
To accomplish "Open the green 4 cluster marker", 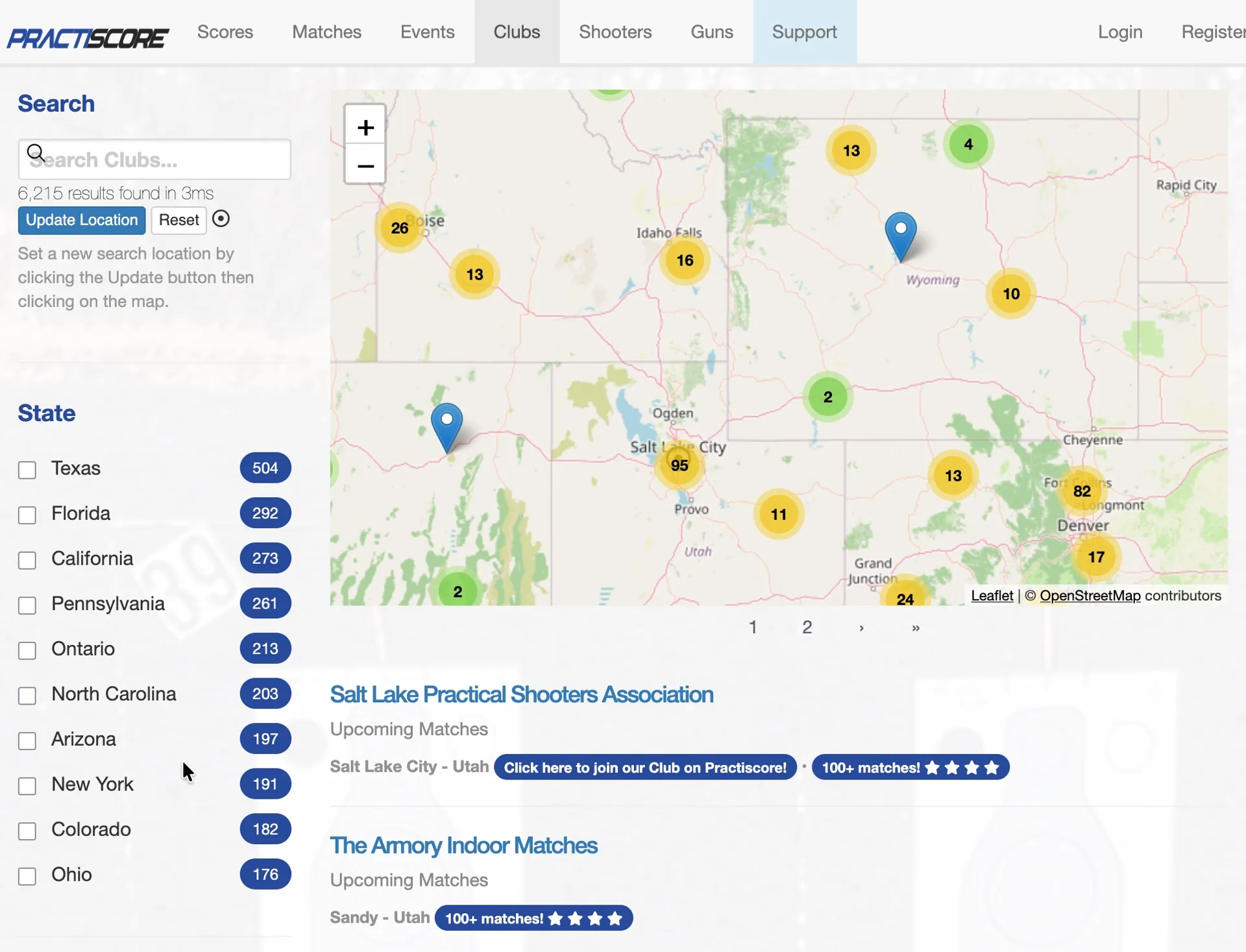I will [968, 144].
